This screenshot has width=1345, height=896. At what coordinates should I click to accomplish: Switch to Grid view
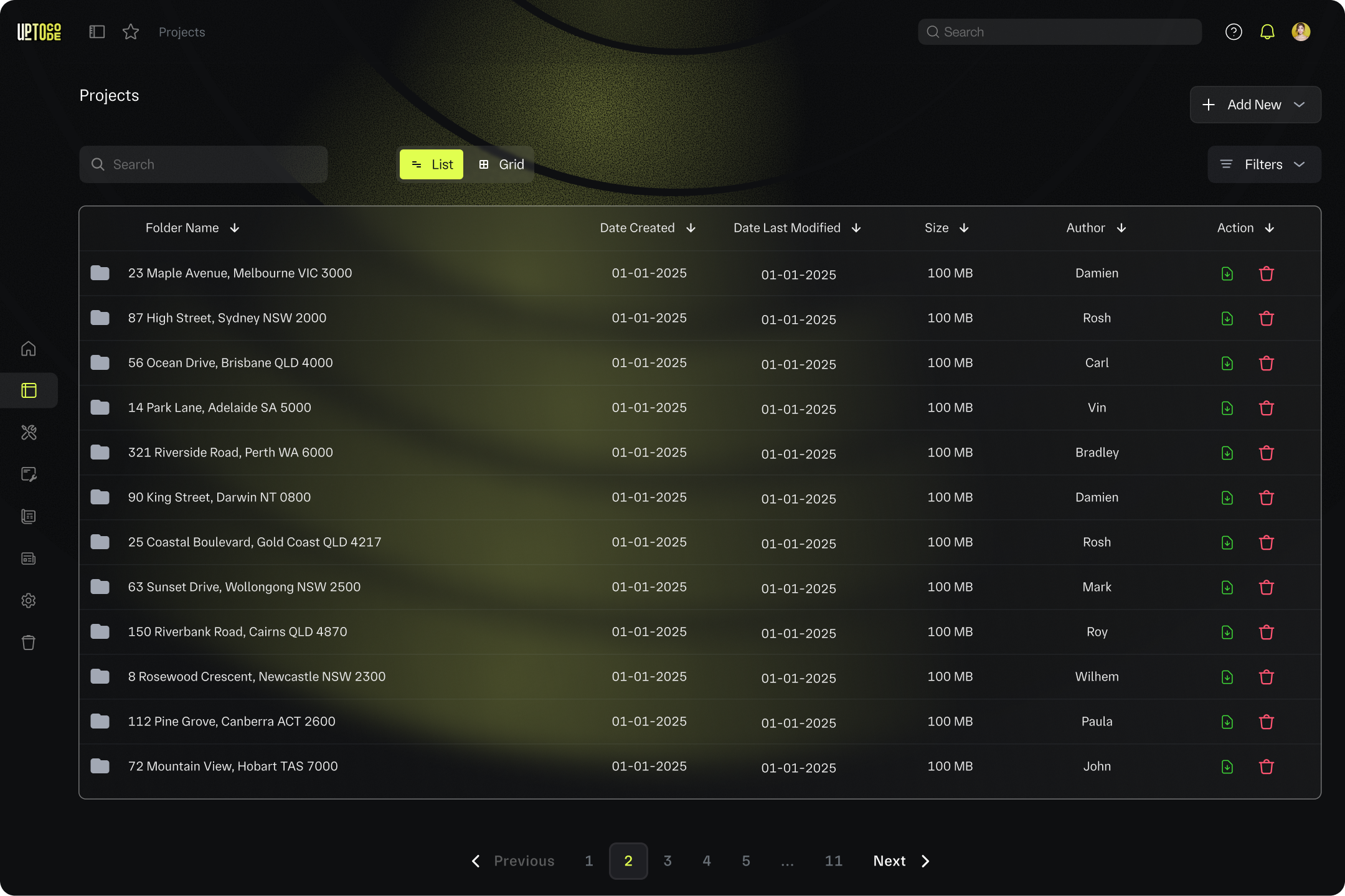pyautogui.click(x=502, y=164)
